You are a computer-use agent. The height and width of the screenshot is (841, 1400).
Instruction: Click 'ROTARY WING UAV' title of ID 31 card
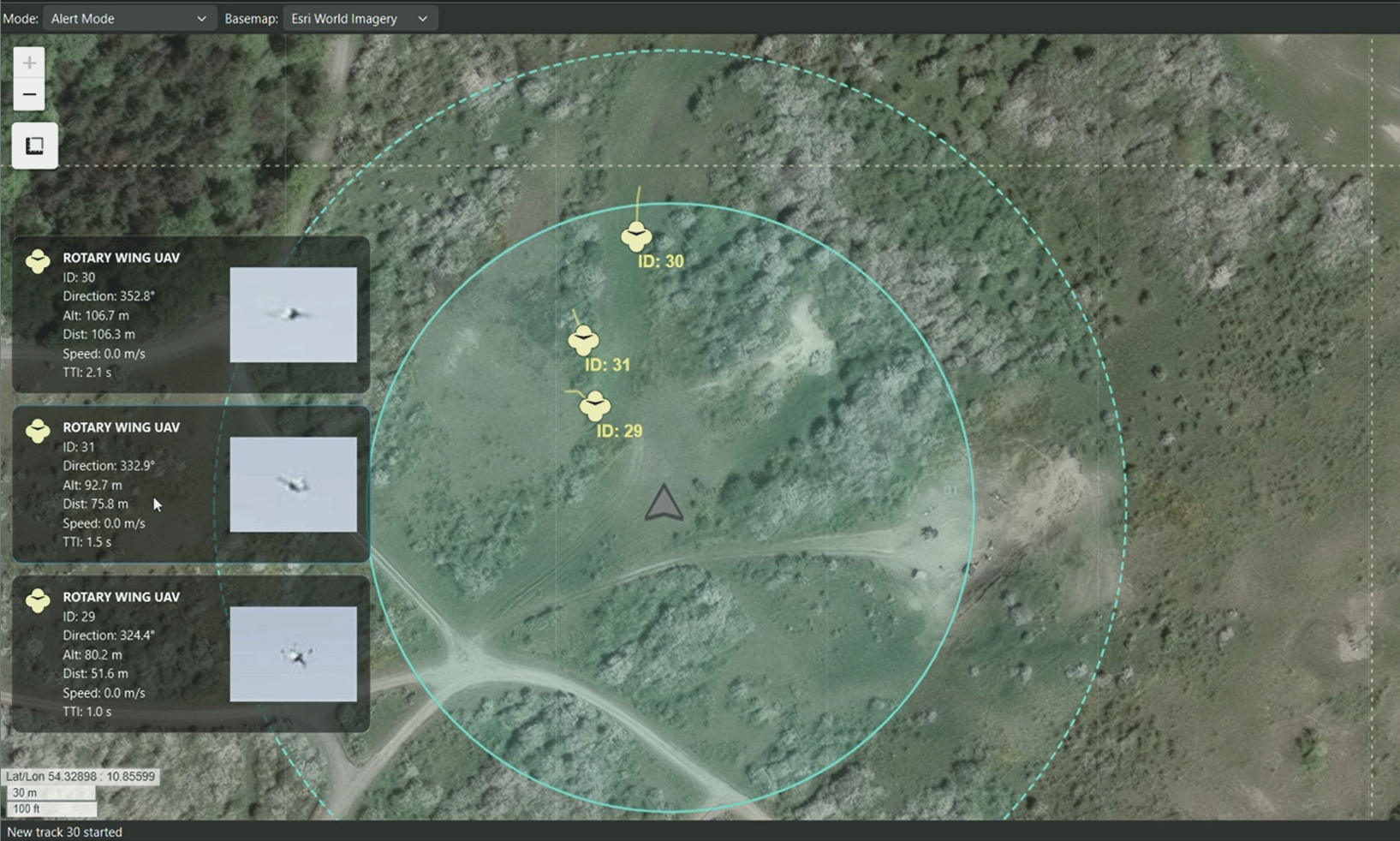pos(122,427)
